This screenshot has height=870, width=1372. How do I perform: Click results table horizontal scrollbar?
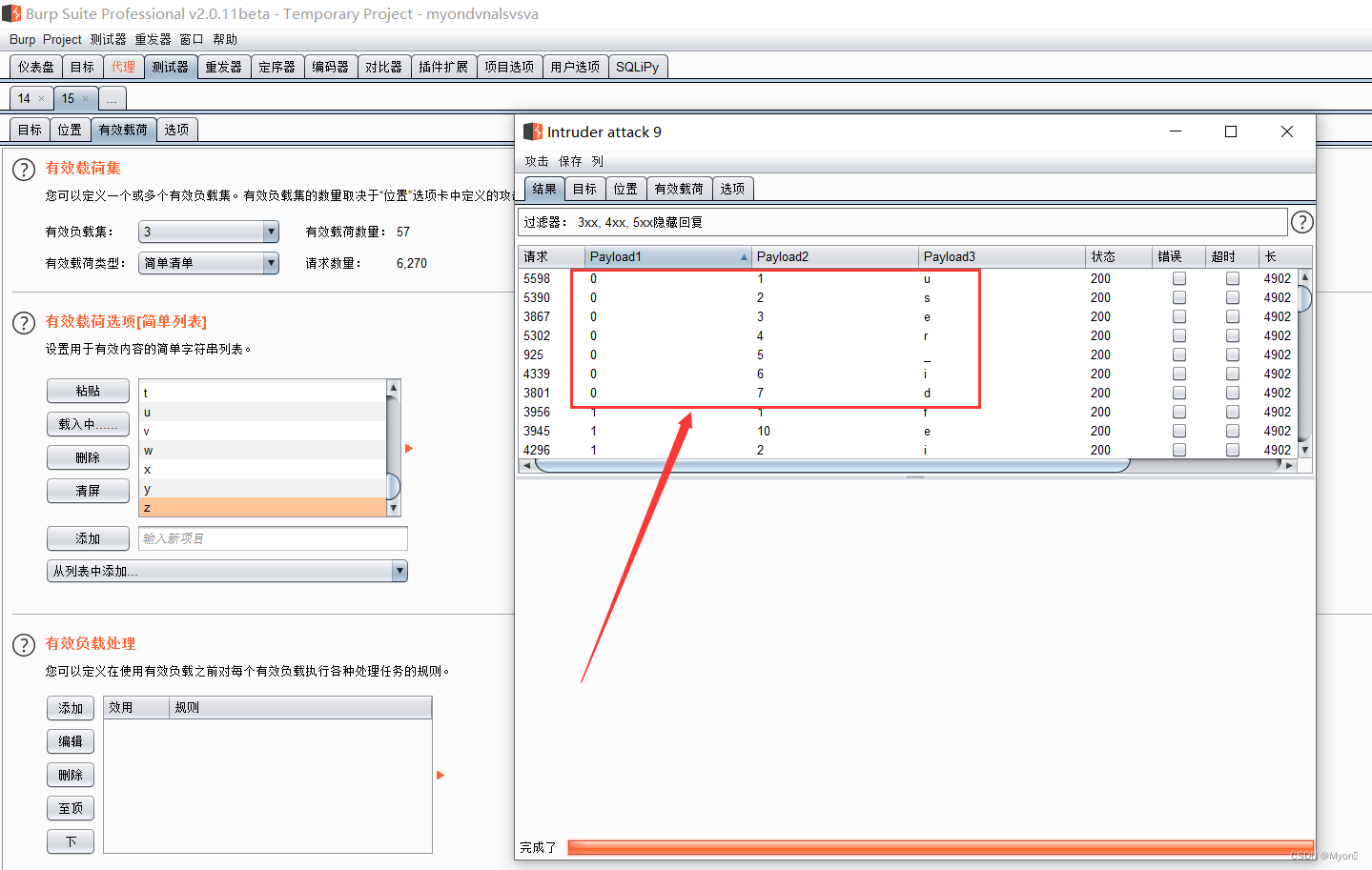click(831, 465)
